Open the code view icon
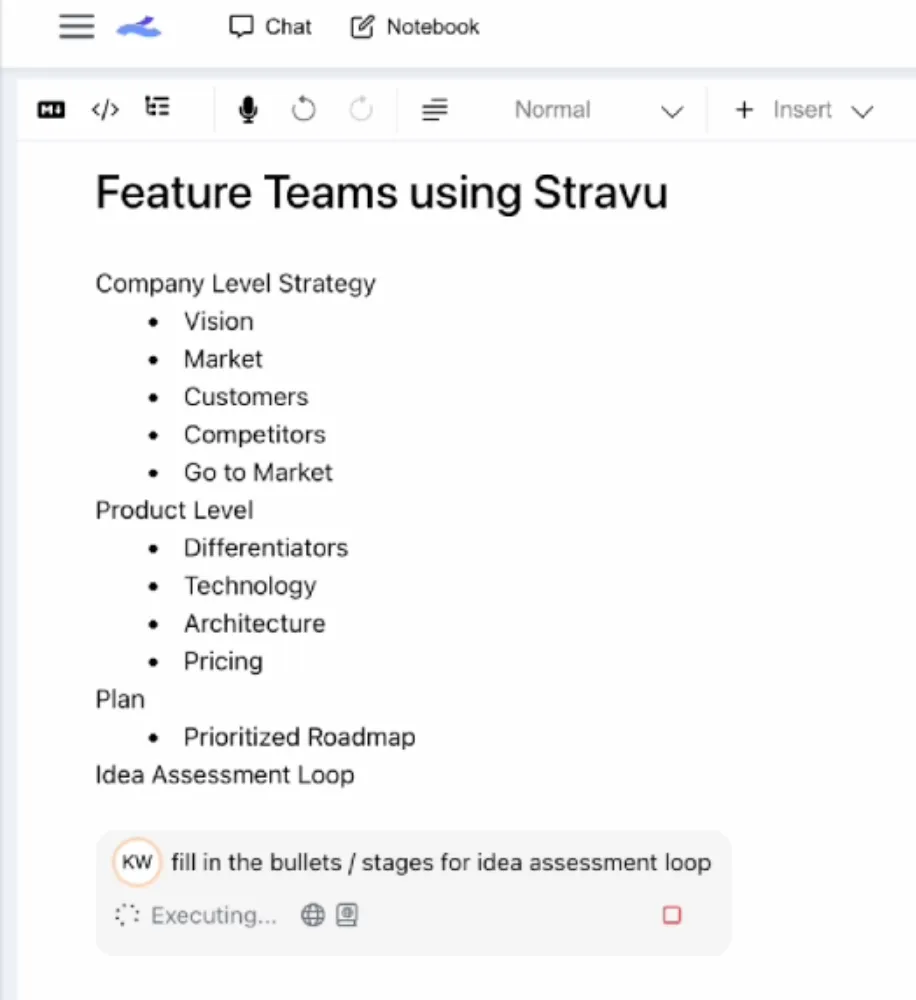 point(105,110)
